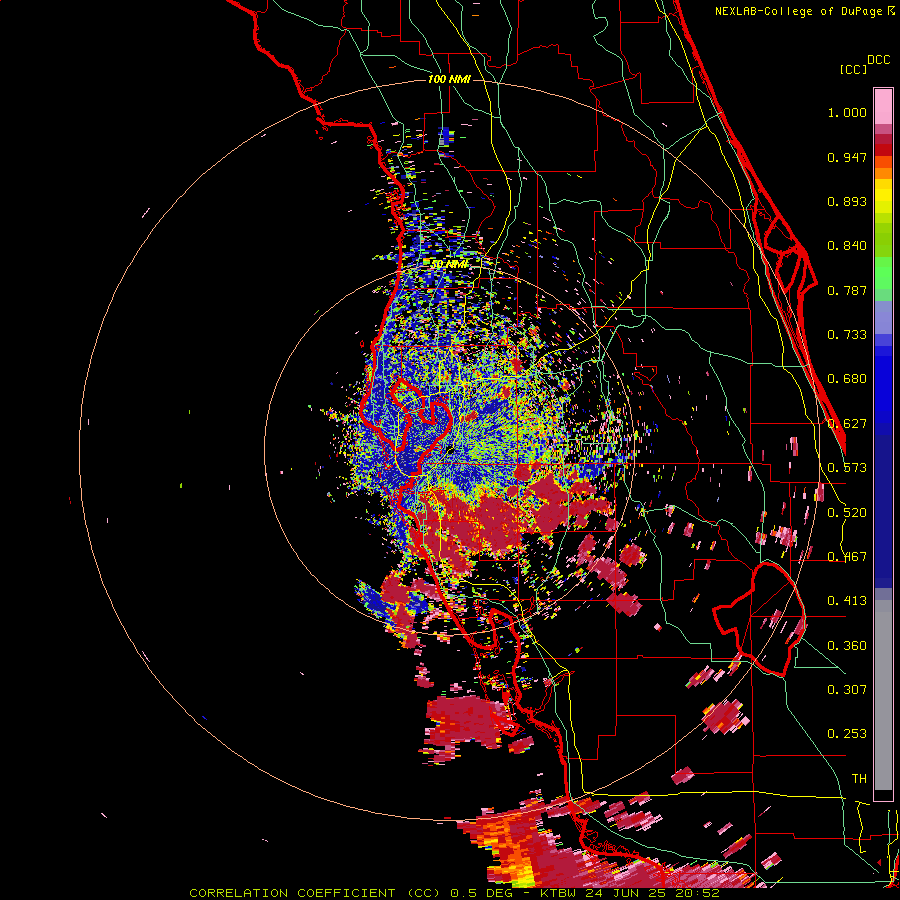
Task: Click the DCC product label above the color bar
Action: [x=878, y=60]
